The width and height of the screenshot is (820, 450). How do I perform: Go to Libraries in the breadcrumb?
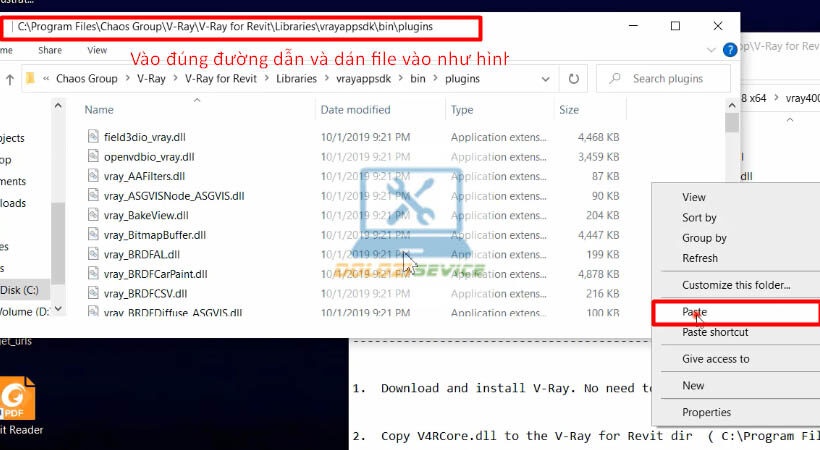tap(296, 79)
